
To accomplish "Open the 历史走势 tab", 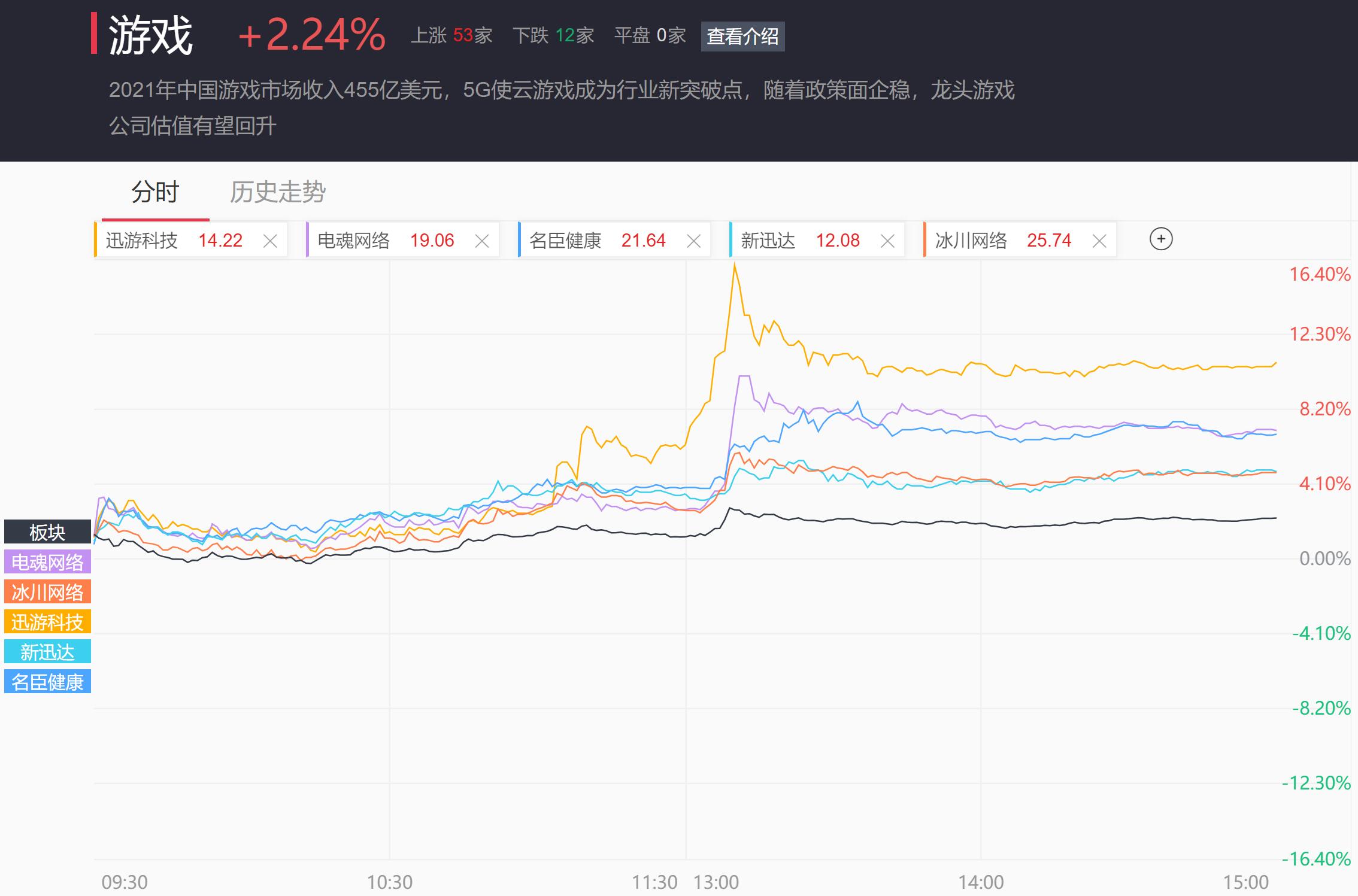I will pyautogui.click(x=278, y=193).
